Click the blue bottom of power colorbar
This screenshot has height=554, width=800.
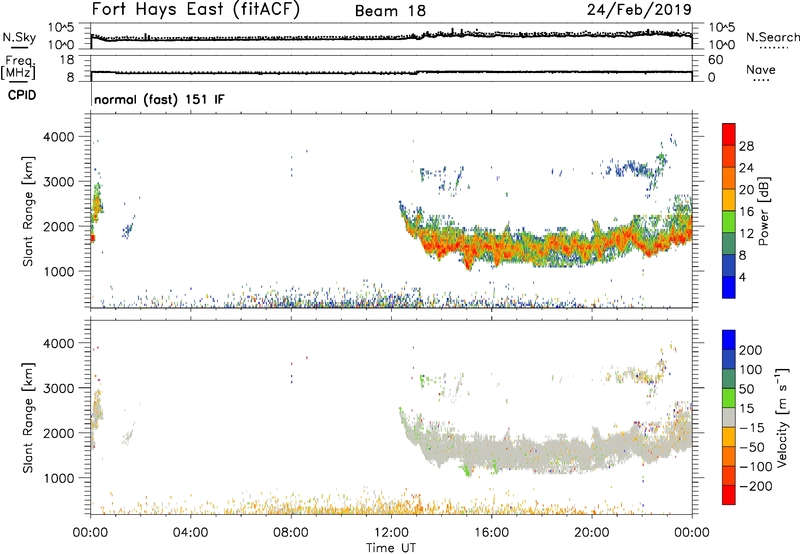(x=729, y=287)
